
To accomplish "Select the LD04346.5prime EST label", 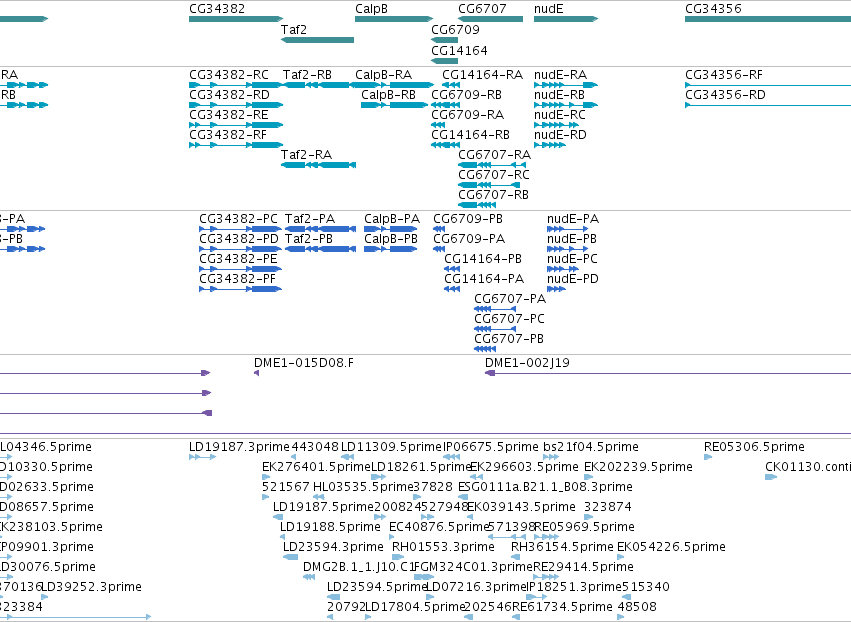I will tap(46, 447).
